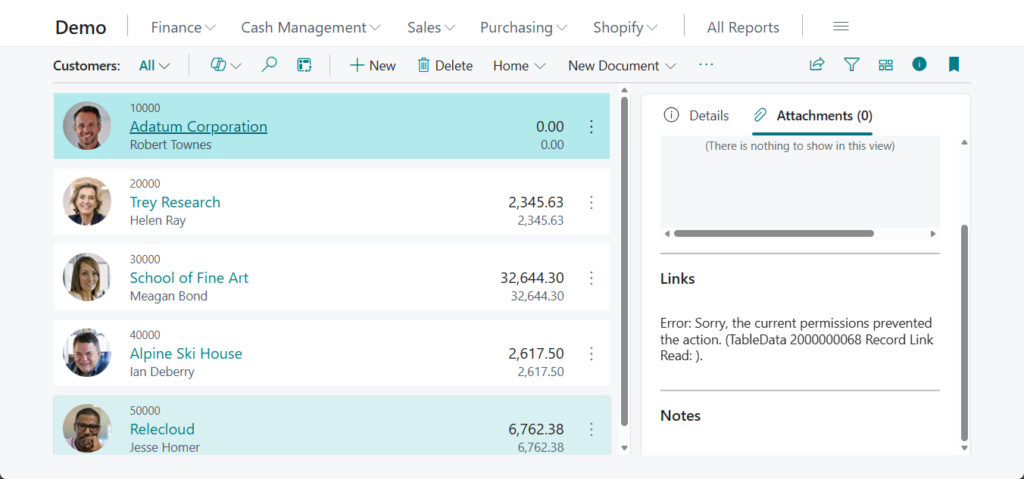Open the hamburger navigation menu

tap(841, 27)
